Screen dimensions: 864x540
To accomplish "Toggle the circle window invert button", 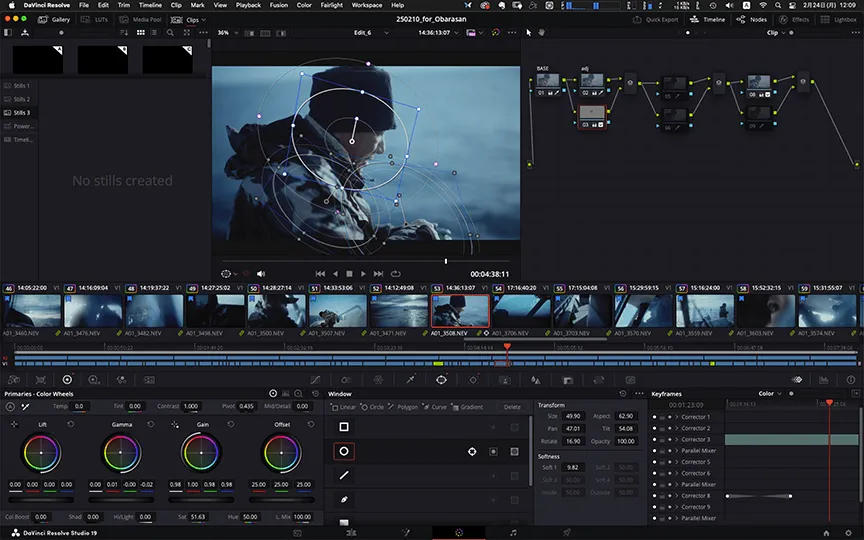I will pyautogui.click(x=493, y=452).
